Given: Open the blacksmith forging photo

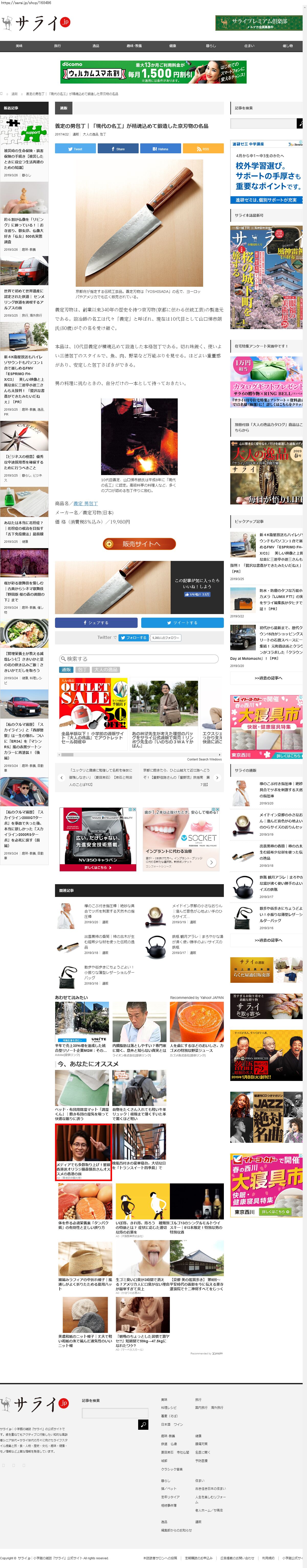Looking at the screenshot, I should pyautogui.click(x=139, y=436).
